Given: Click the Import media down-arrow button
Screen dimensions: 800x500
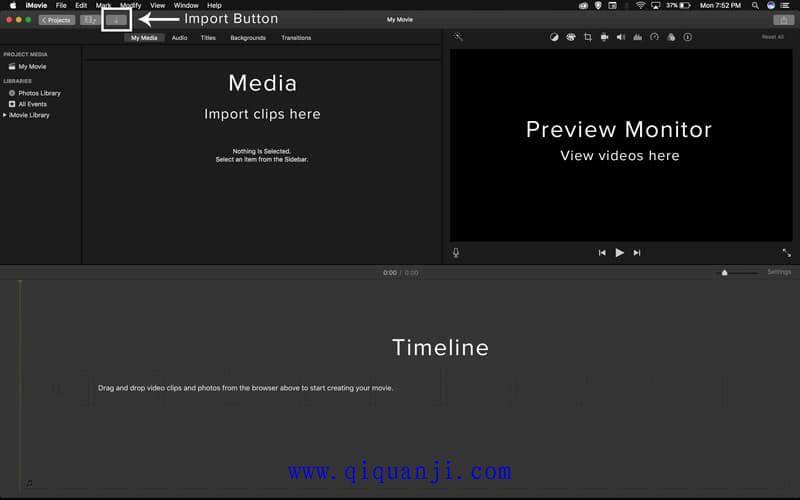Looking at the screenshot, I should pos(117,19).
